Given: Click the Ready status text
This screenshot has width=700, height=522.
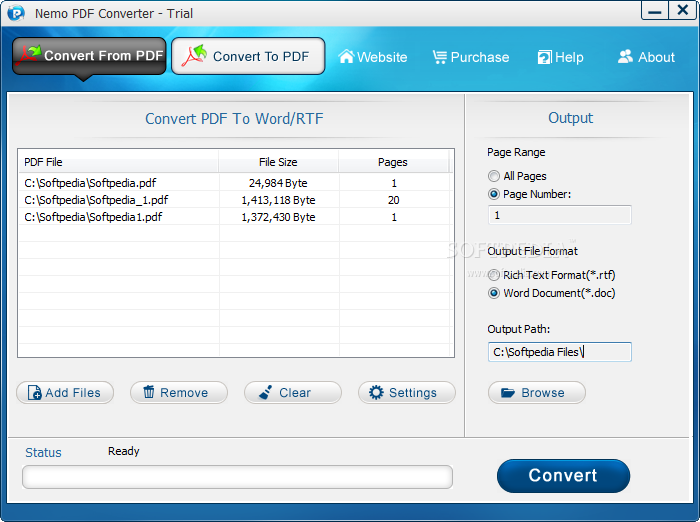Looking at the screenshot, I should click(x=124, y=451).
